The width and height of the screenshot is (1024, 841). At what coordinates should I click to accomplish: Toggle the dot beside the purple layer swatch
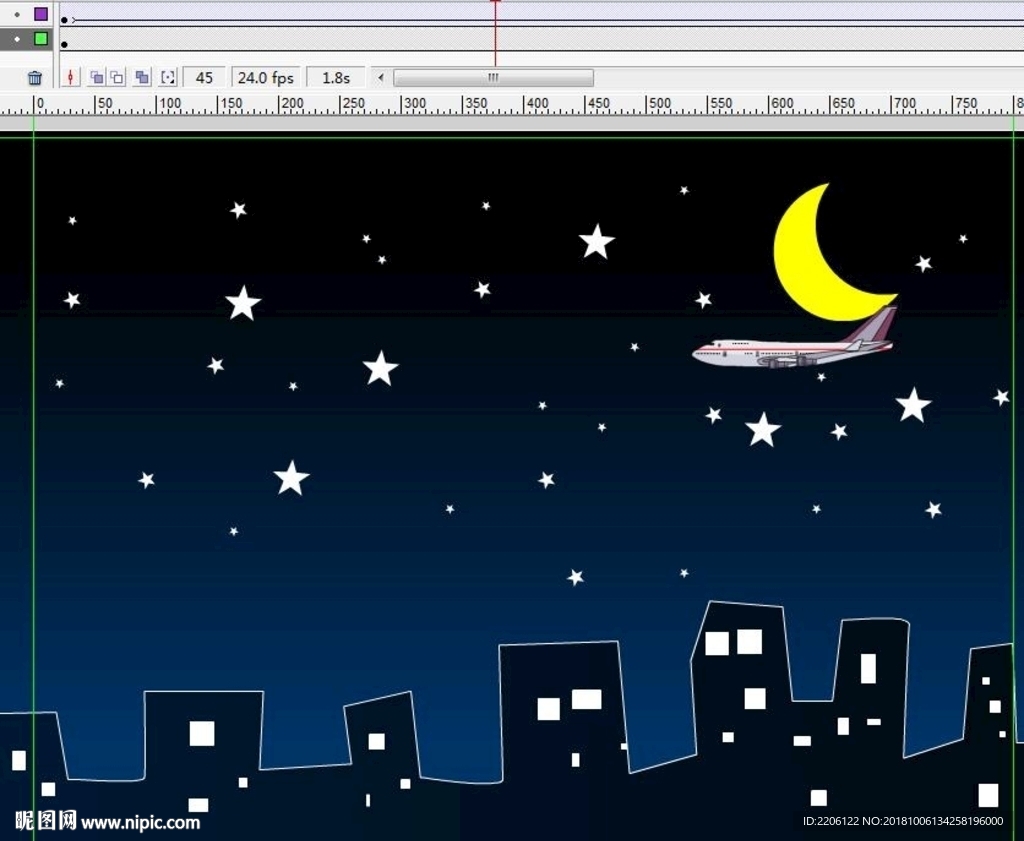tap(17, 14)
